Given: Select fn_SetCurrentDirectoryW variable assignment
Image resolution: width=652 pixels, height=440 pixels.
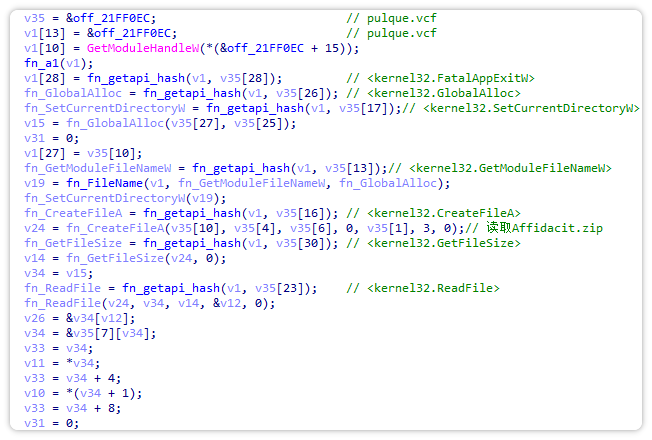Looking at the screenshot, I should click(105, 108).
